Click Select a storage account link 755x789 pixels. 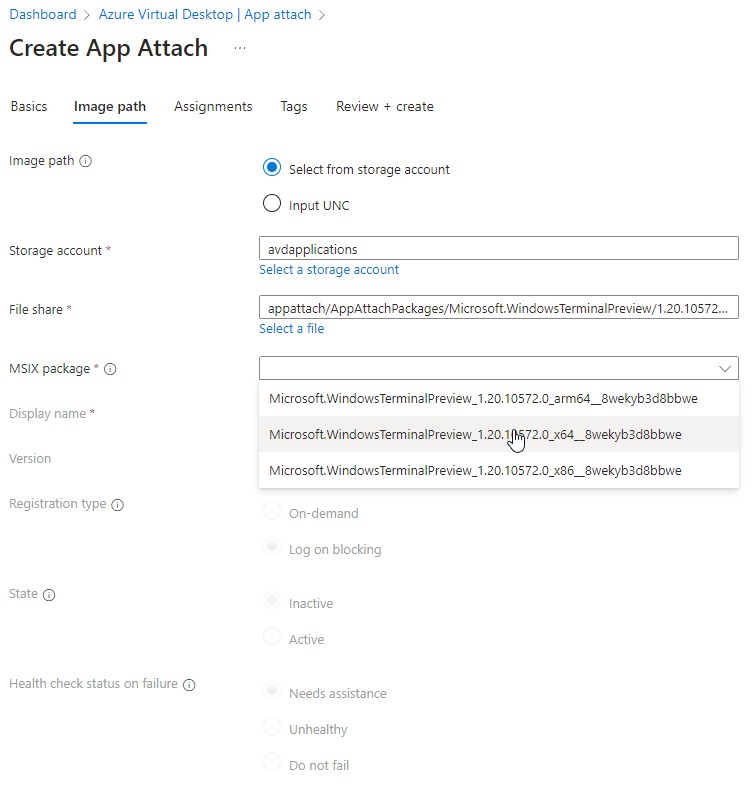tap(329, 270)
